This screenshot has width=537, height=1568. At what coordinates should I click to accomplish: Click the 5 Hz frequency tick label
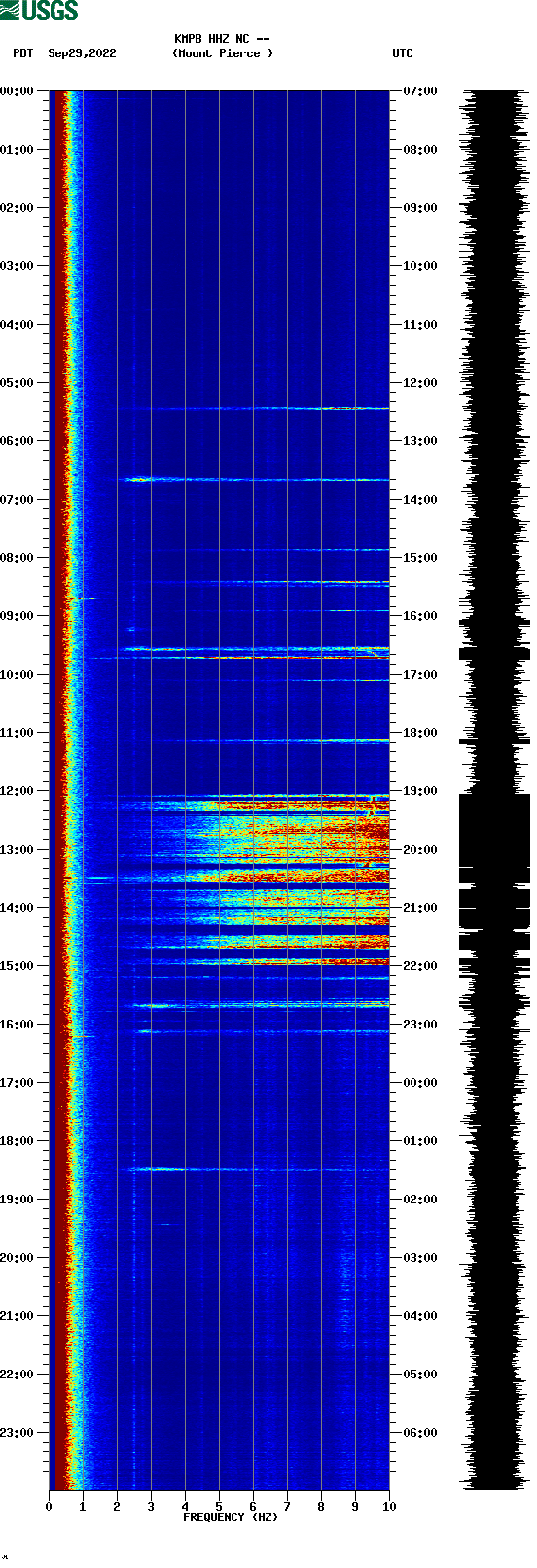click(x=219, y=1507)
